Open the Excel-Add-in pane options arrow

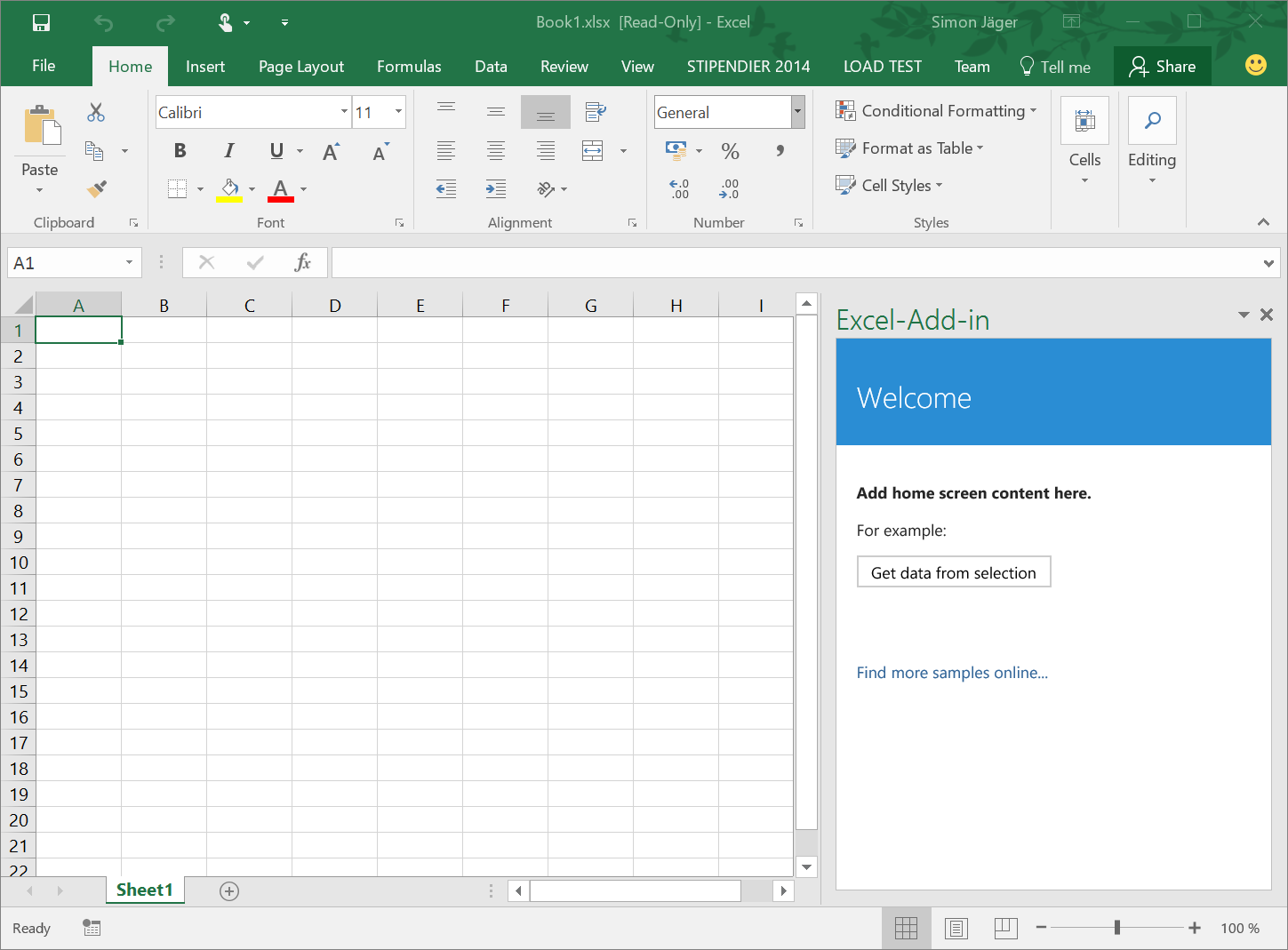[x=1244, y=315]
